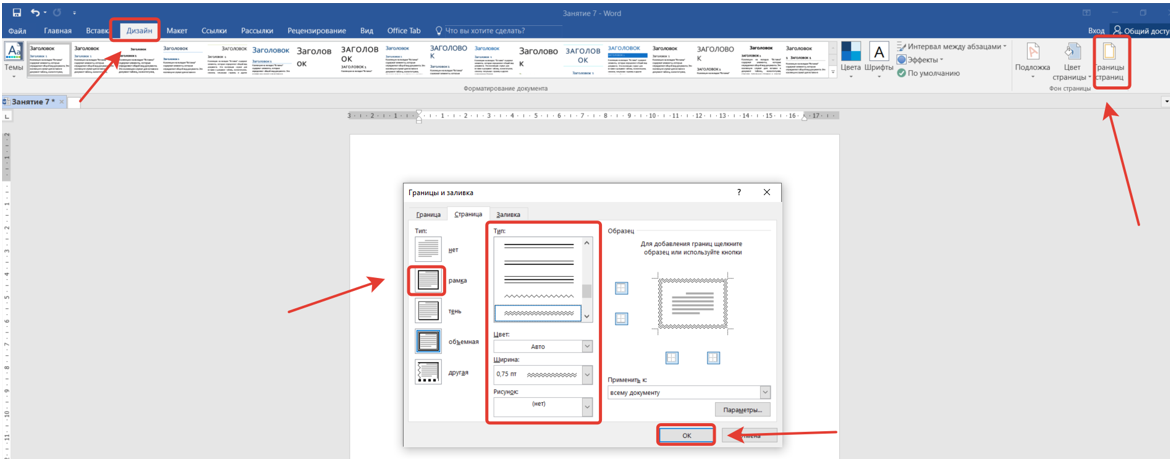1170x460 pixels.
Task: Choose the 'тень' shadow border setting
Action: [428, 311]
